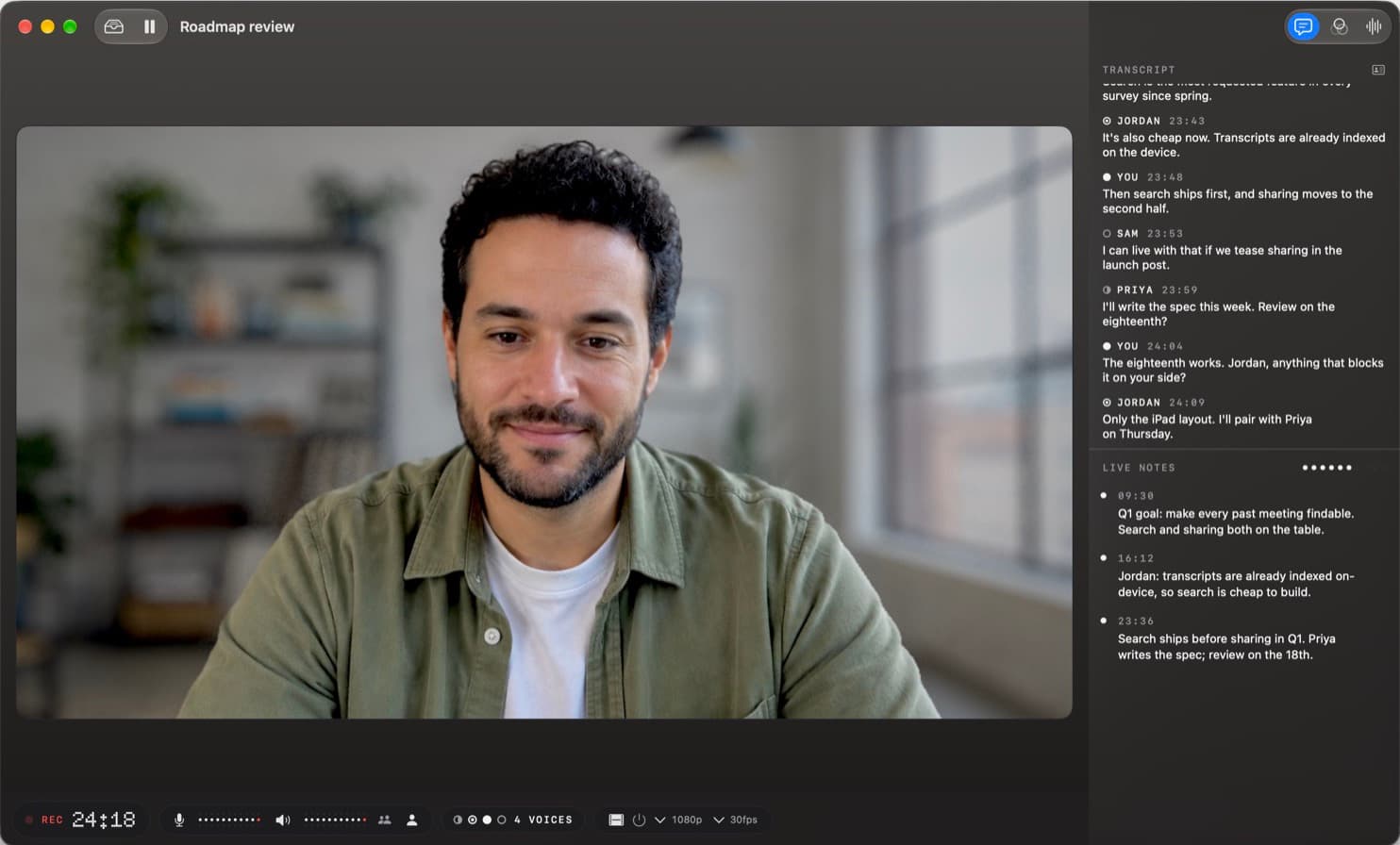
Task: Click the ringed-dot Jordan voice marker
Action: tap(473, 820)
